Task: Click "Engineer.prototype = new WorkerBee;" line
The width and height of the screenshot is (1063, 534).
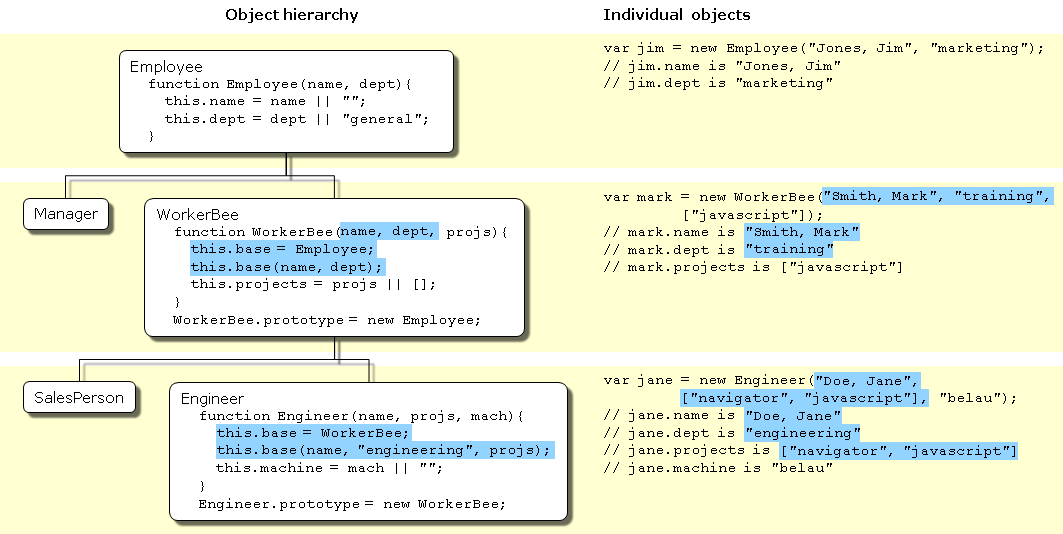Action: (x=352, y=504)
